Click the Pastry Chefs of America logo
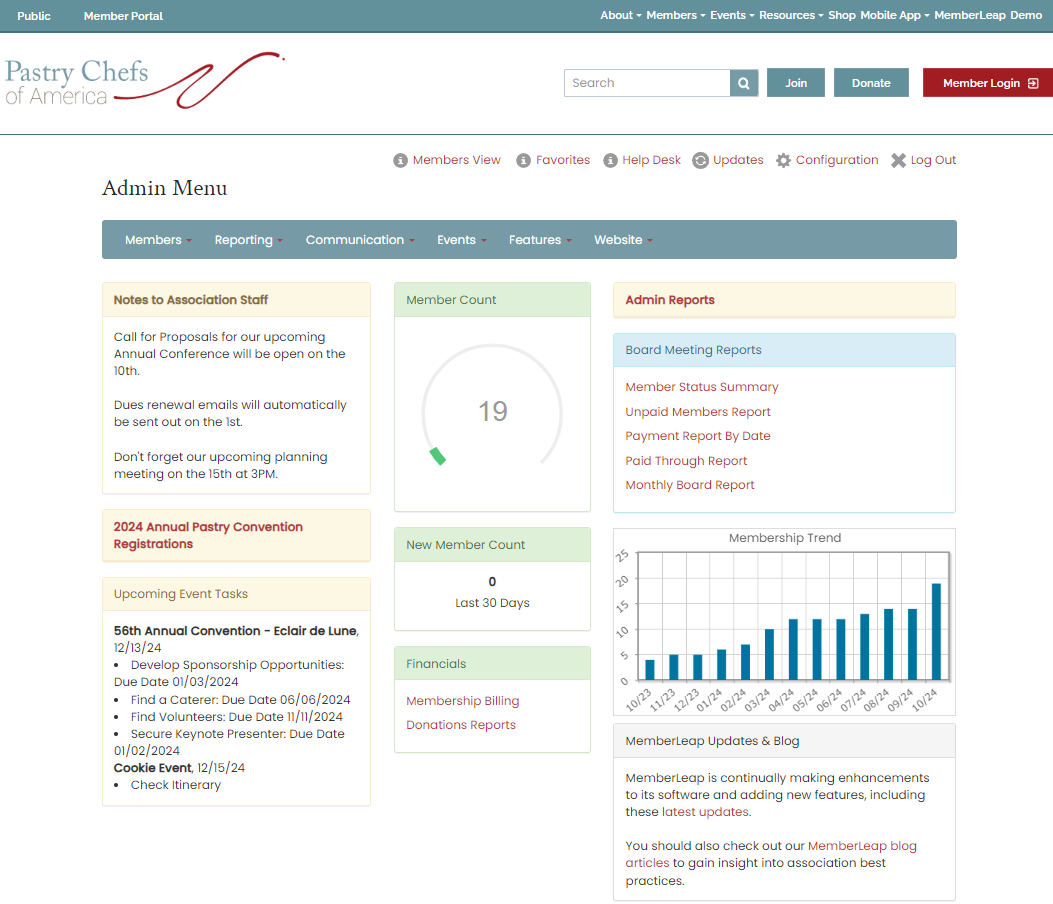Image resolution: width=1053 pixels, height=904 pixels. tap(144, 81)
